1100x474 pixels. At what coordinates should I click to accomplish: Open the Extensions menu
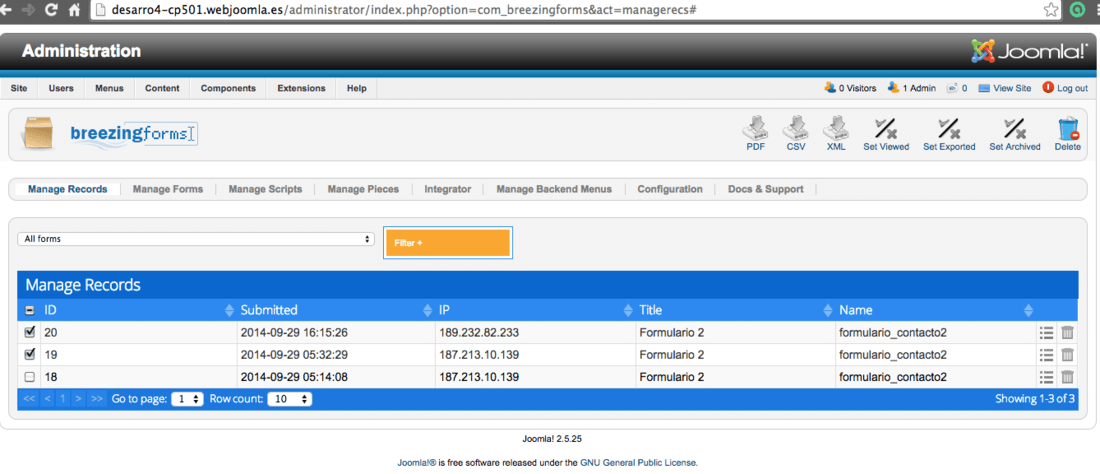click(301, 88)
